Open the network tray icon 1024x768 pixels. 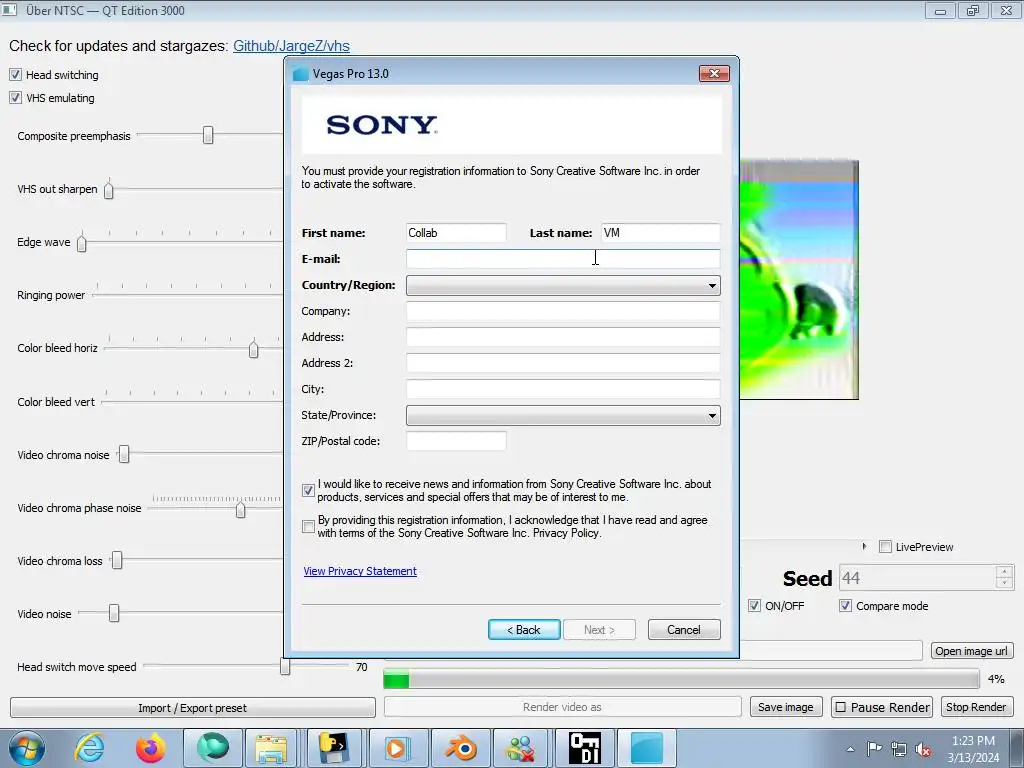pos(899,749)
